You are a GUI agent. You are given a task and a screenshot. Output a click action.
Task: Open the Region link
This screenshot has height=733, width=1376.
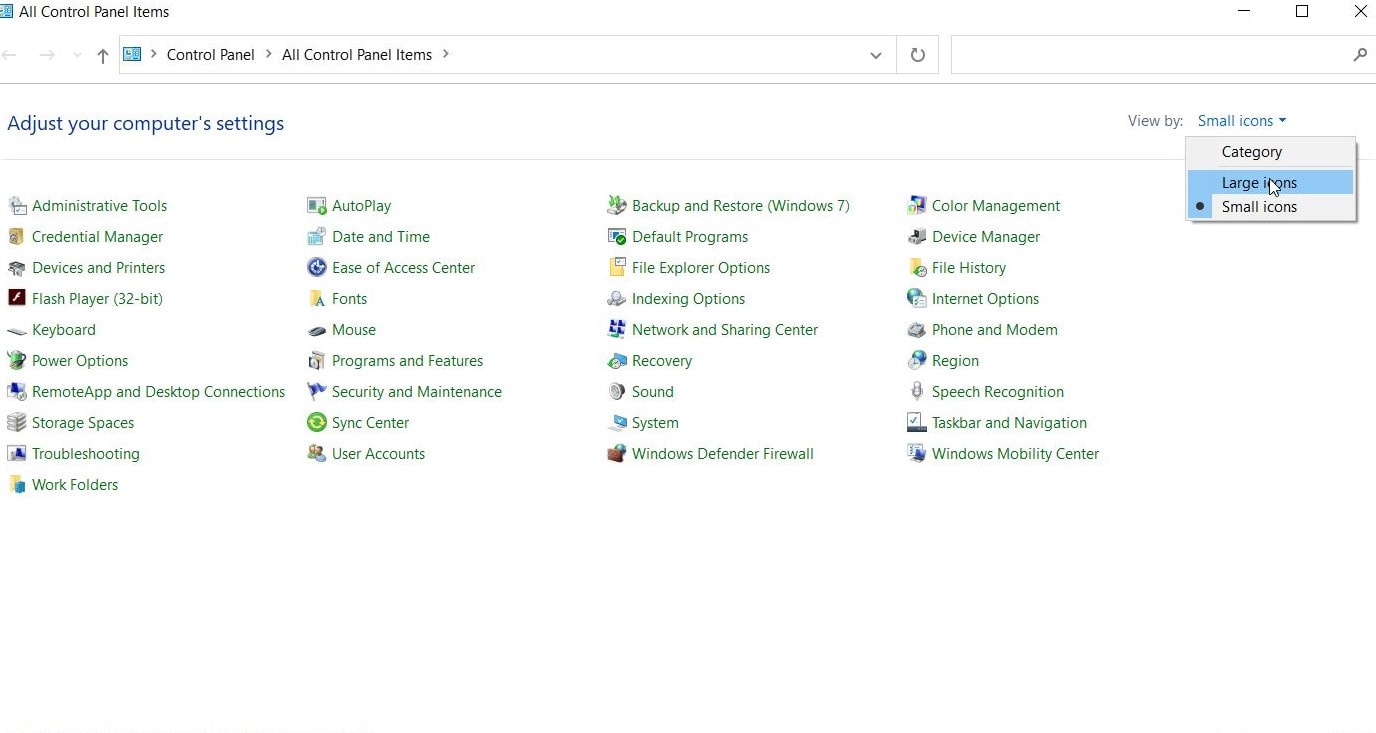point(955,361)
